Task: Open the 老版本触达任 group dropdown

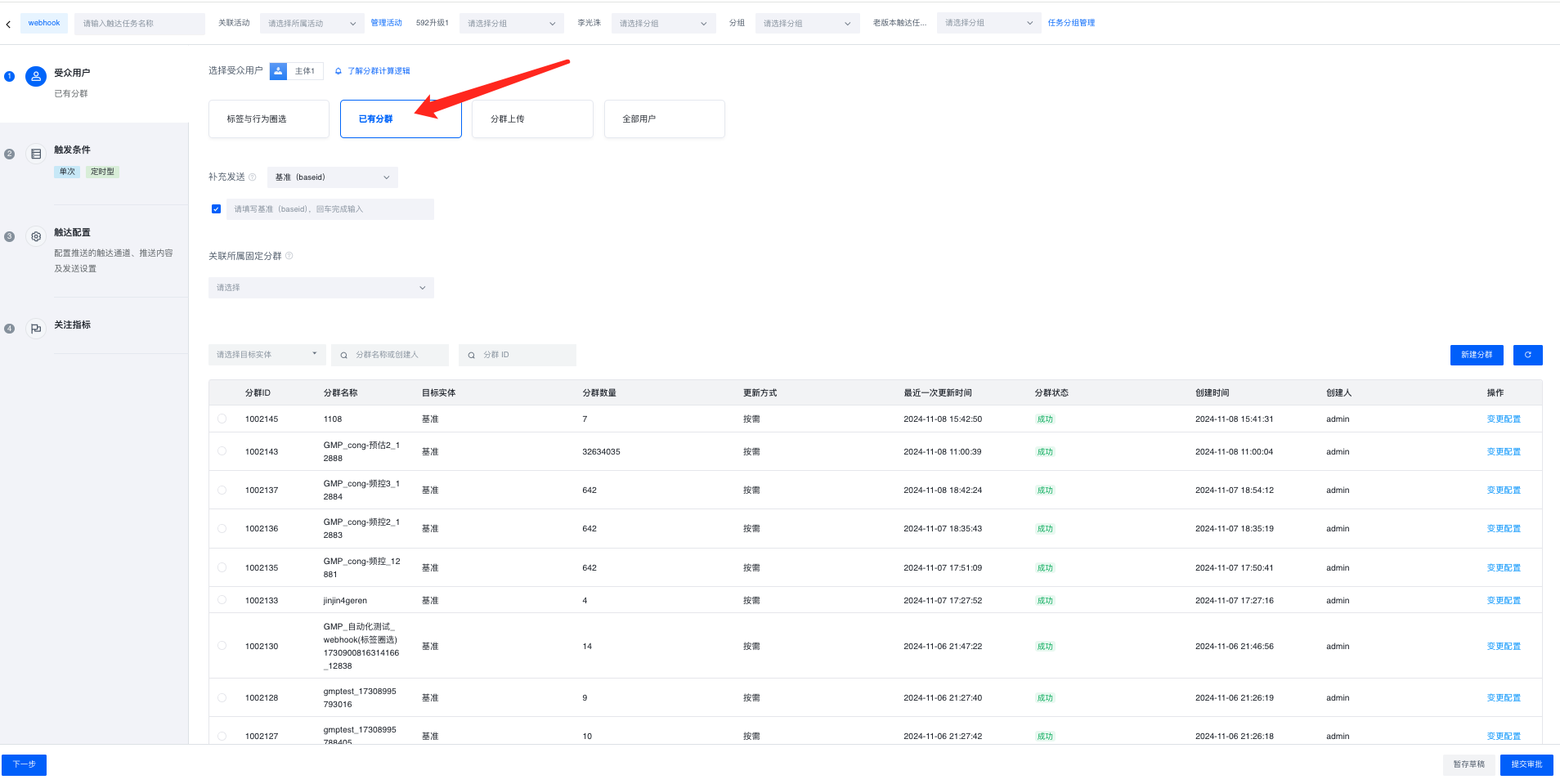Action: [989, 24]
